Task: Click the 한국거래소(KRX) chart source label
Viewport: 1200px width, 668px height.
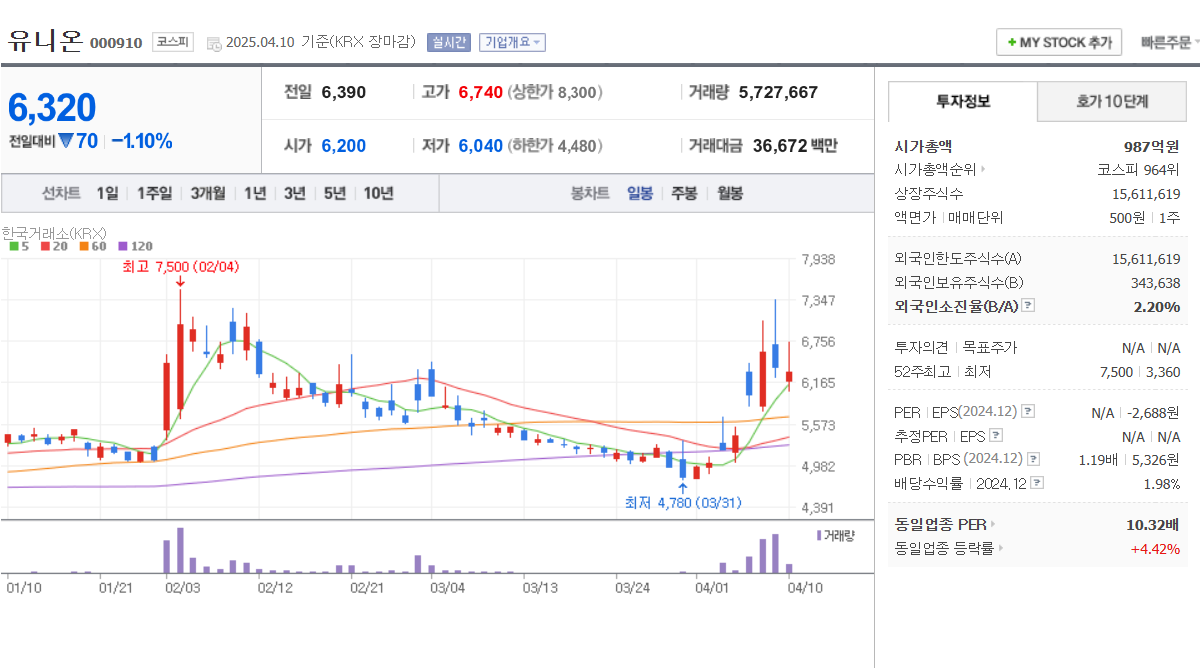Action: coord(54,232)
